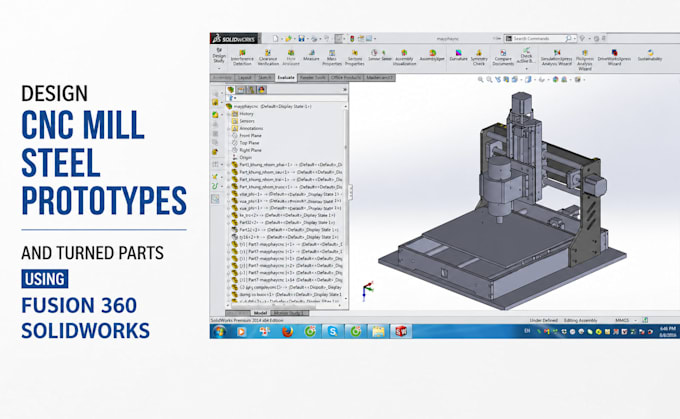Expand the History node in the tree
Viewport: 680px width, 419px height.
(x=229, y=114)
